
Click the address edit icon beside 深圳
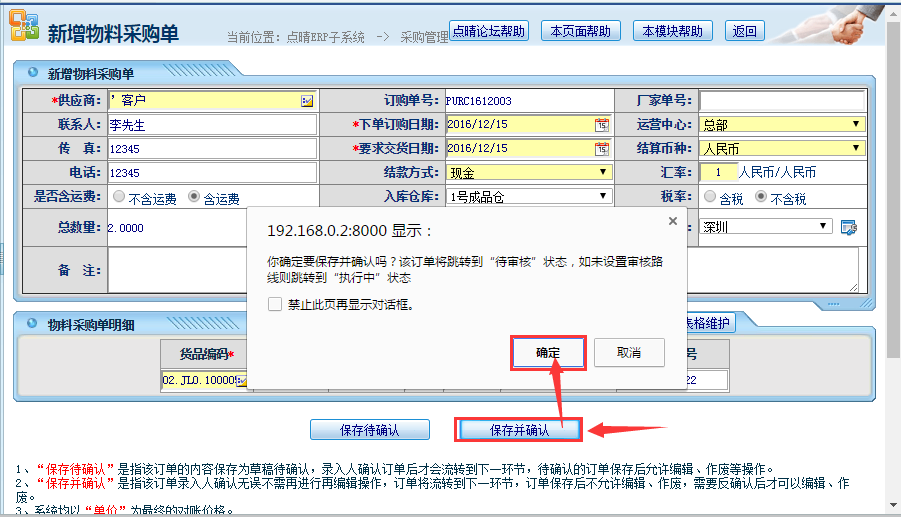pyautogui.click(x=849, y=227)
